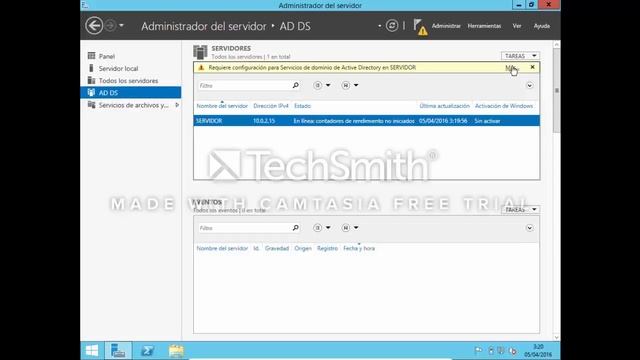This screenshot has width=640, height=360.
Task: Open the Administrar menu
Action: (446, 26)
